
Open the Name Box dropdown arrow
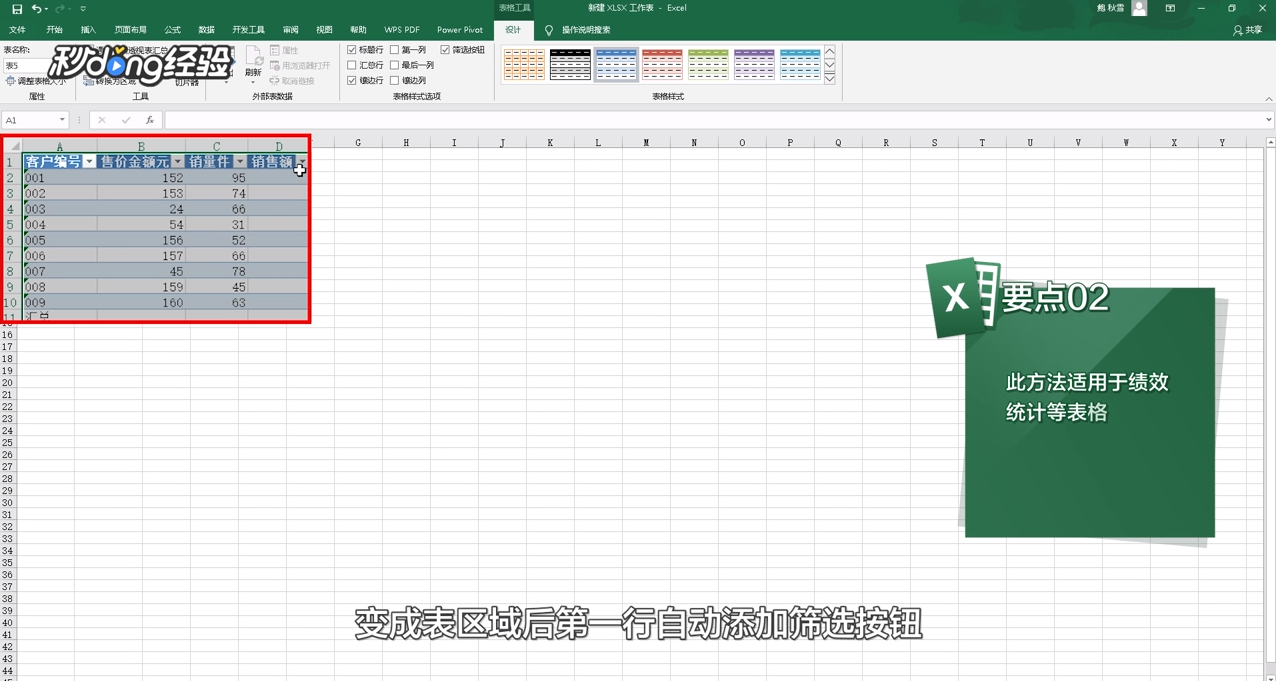point(62,120)
